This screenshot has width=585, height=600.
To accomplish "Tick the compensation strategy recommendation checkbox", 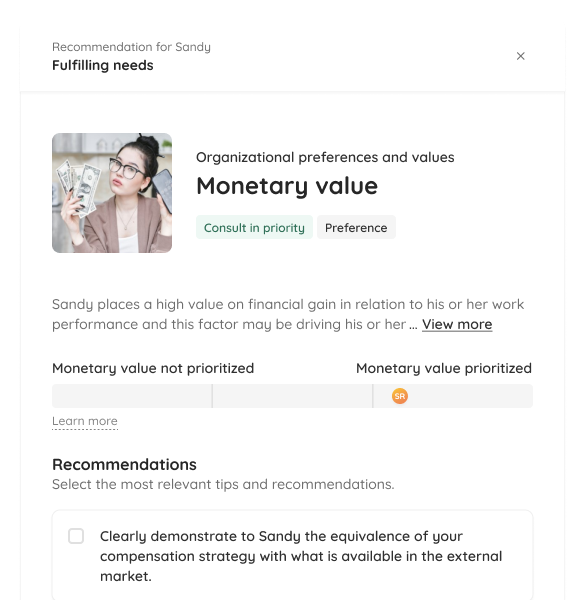I will [x=76, y=536].
